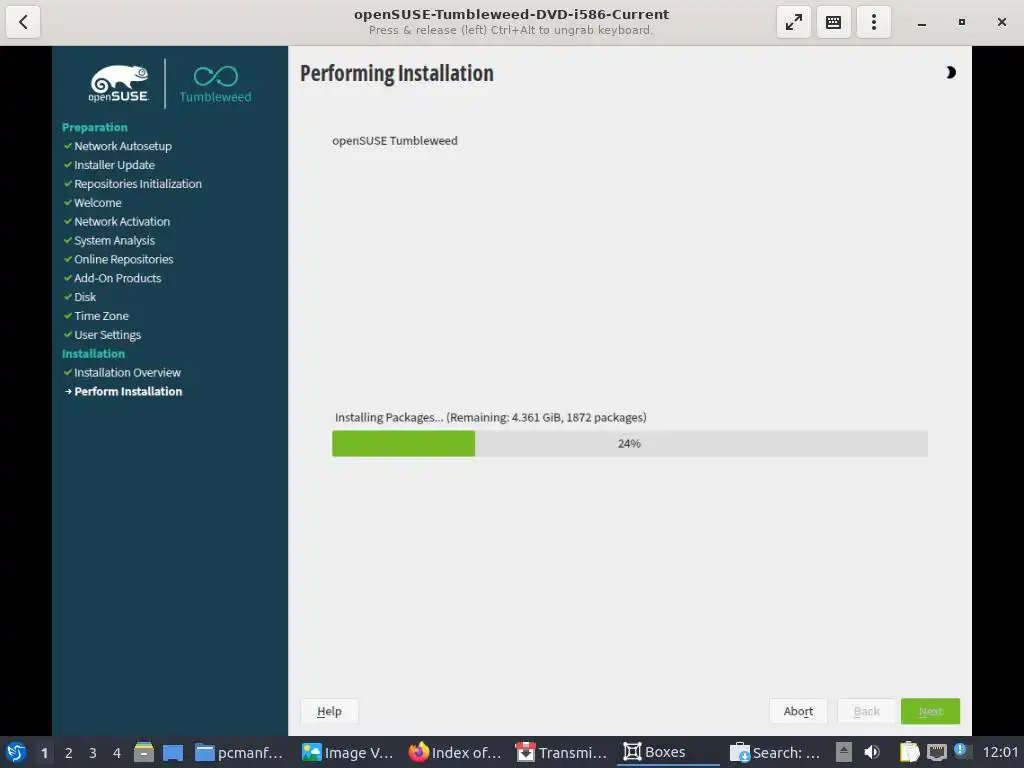Click System Analysis step
1024x768 pixels.
pos(114,241)
